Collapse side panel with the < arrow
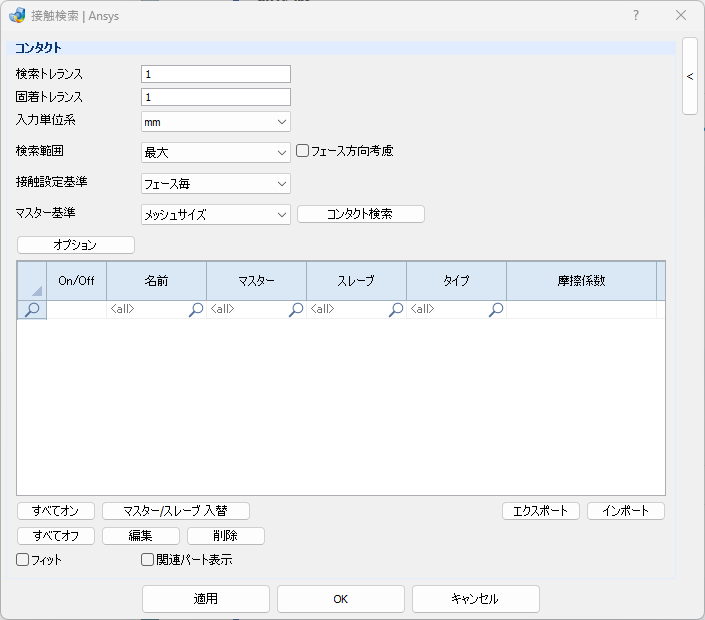 coord(690,76)
